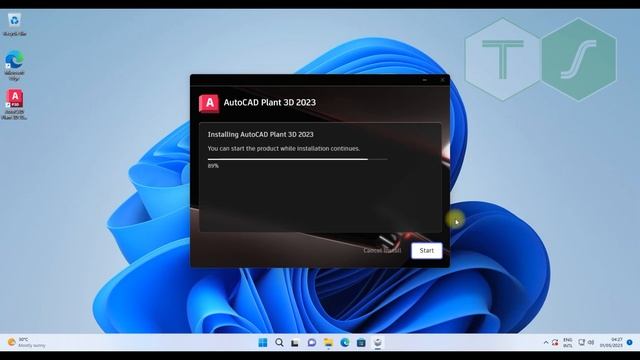Screen dimensions: 640x360
Task: Click the Start button in the installer
Action: 427,251
